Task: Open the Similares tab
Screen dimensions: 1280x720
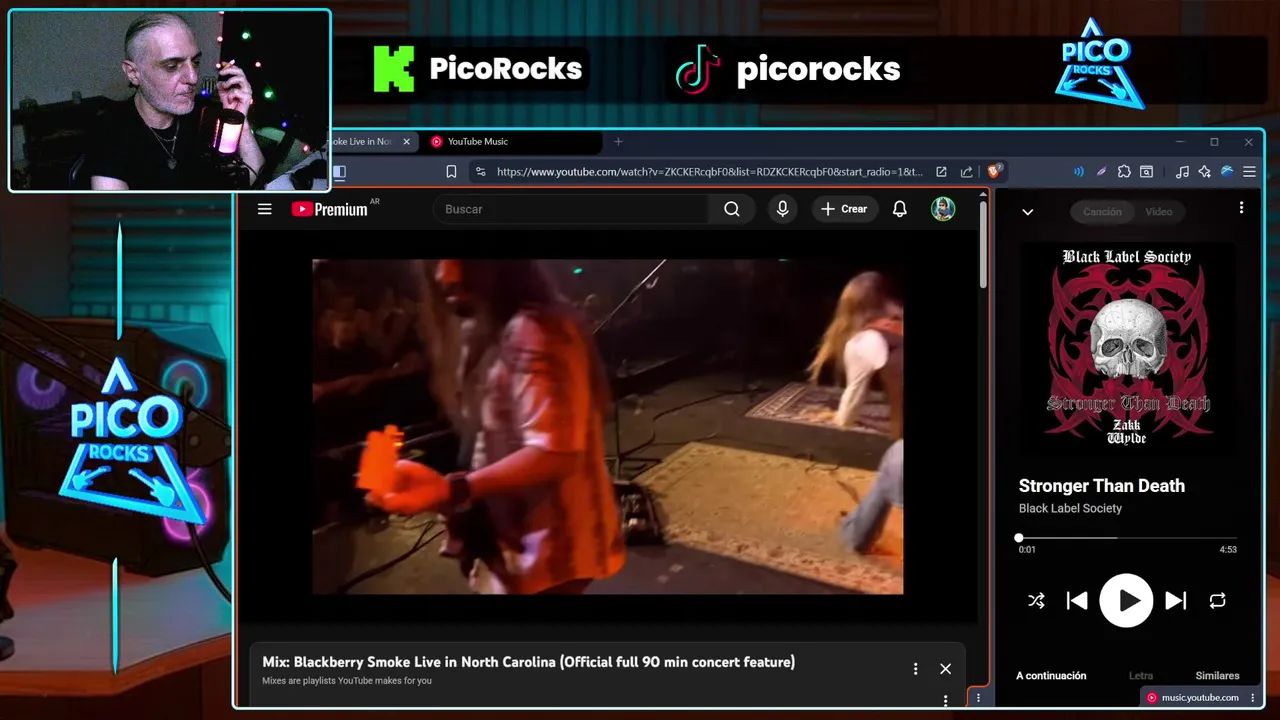Action: tap(1217, 676)
